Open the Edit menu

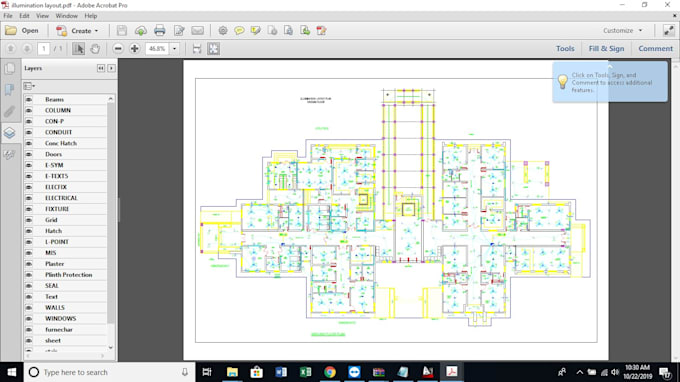pos(24,16)
